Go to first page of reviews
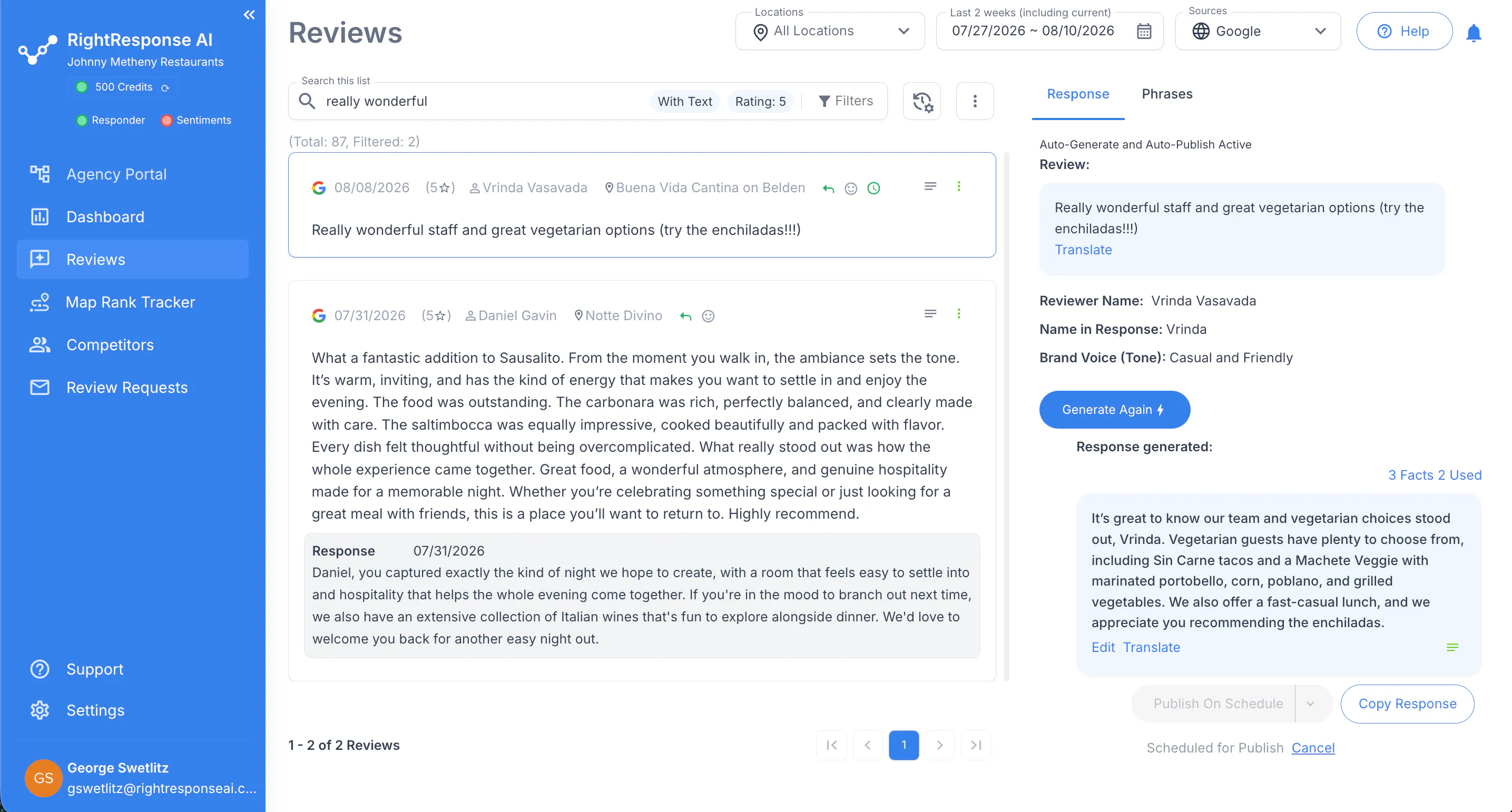Viewport: 1512px width, 812px height. click(x=831, y=745)
